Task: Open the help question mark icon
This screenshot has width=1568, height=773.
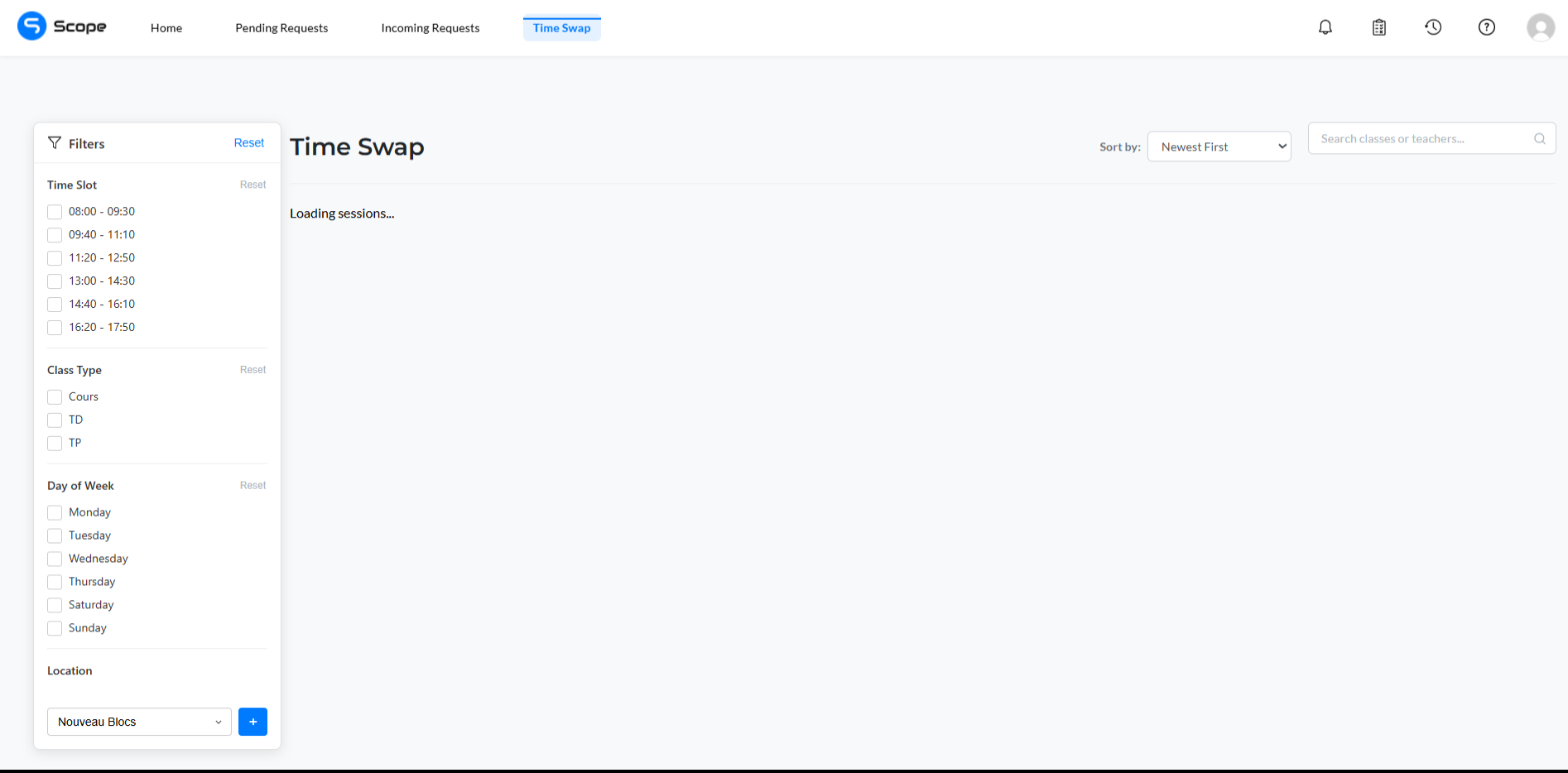Action: coord(1487,27)
